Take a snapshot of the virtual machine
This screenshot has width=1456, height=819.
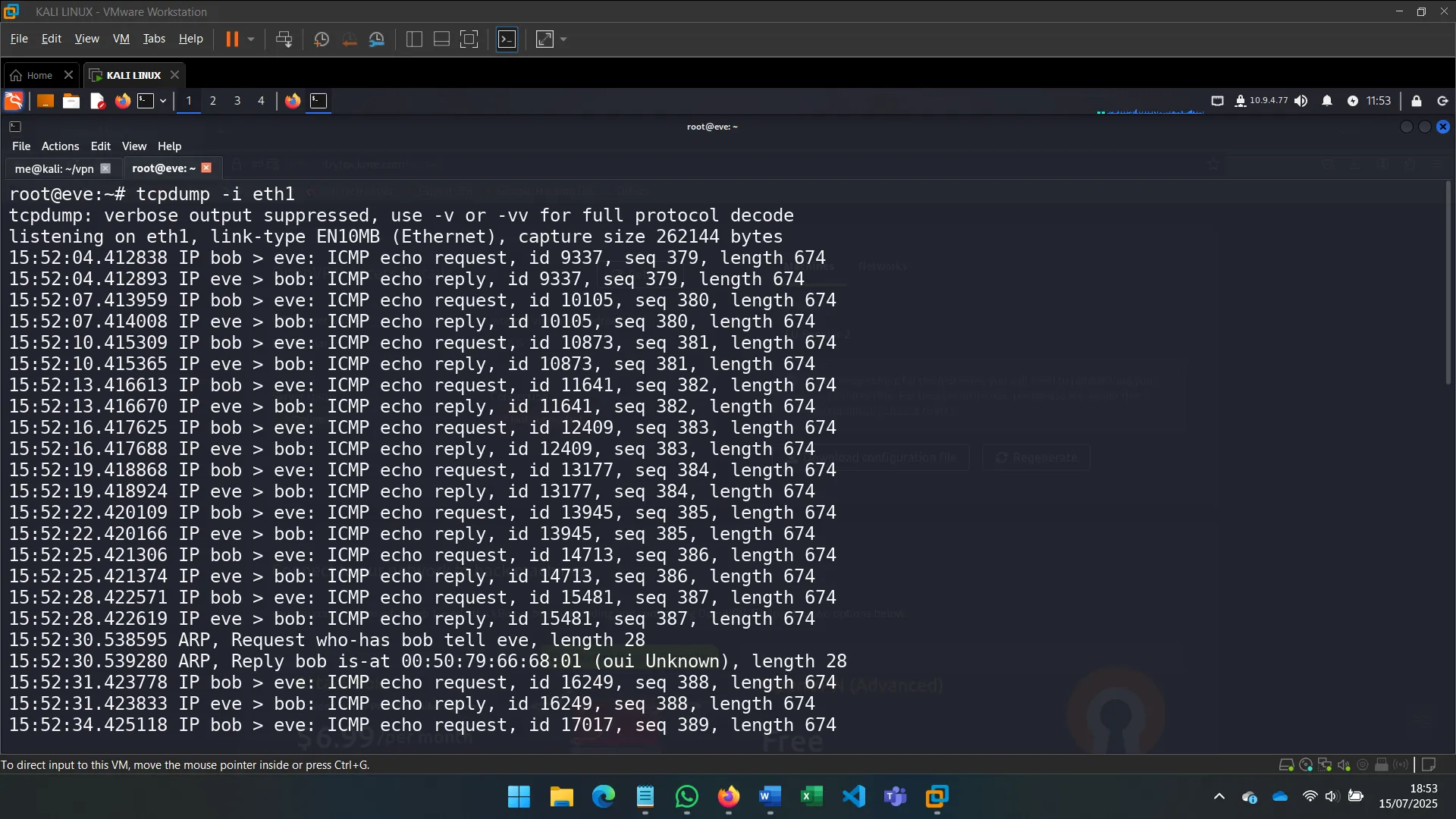point(321,39)
